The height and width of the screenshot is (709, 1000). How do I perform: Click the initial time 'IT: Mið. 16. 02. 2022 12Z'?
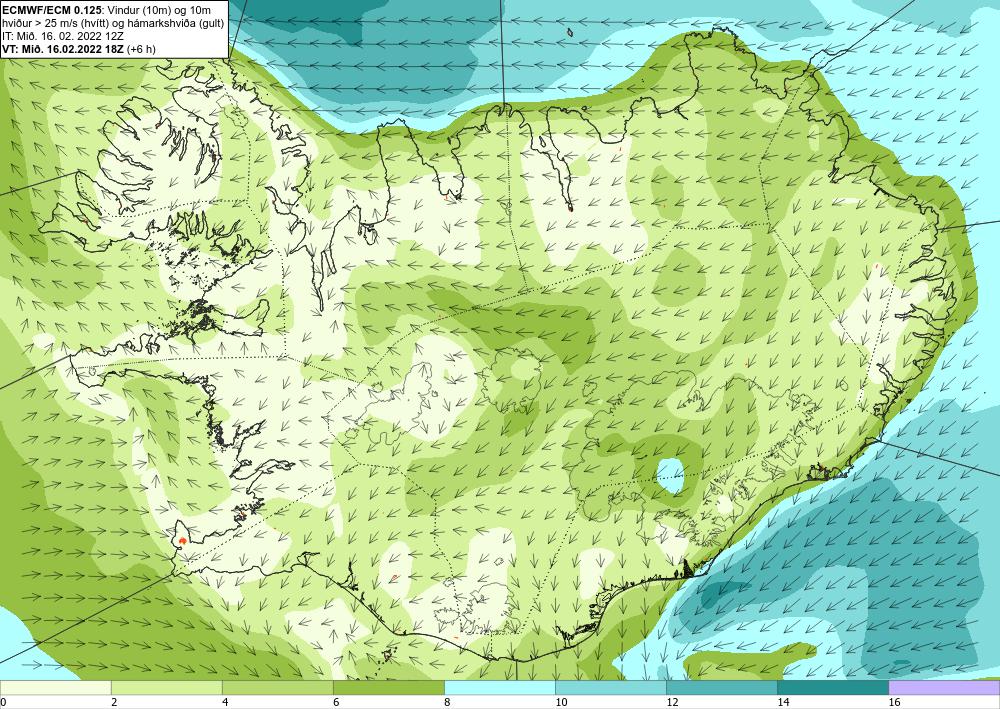coord(65,36)
